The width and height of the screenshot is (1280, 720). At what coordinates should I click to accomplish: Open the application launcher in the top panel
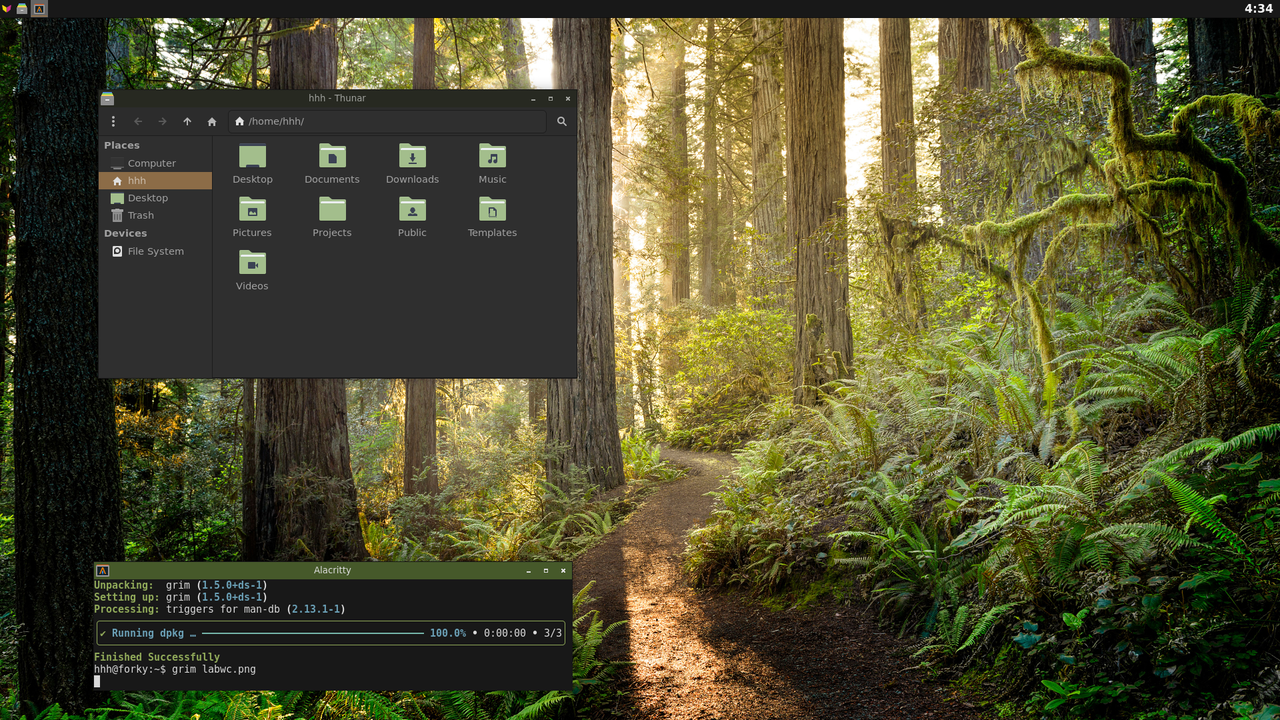click(7, 9)
